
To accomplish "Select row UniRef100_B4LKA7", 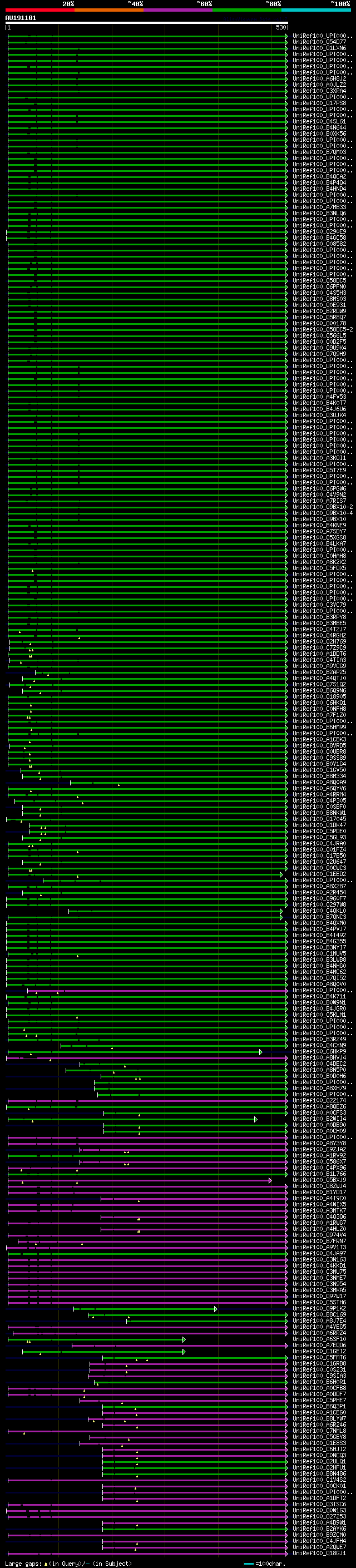I will click(319, 544).
